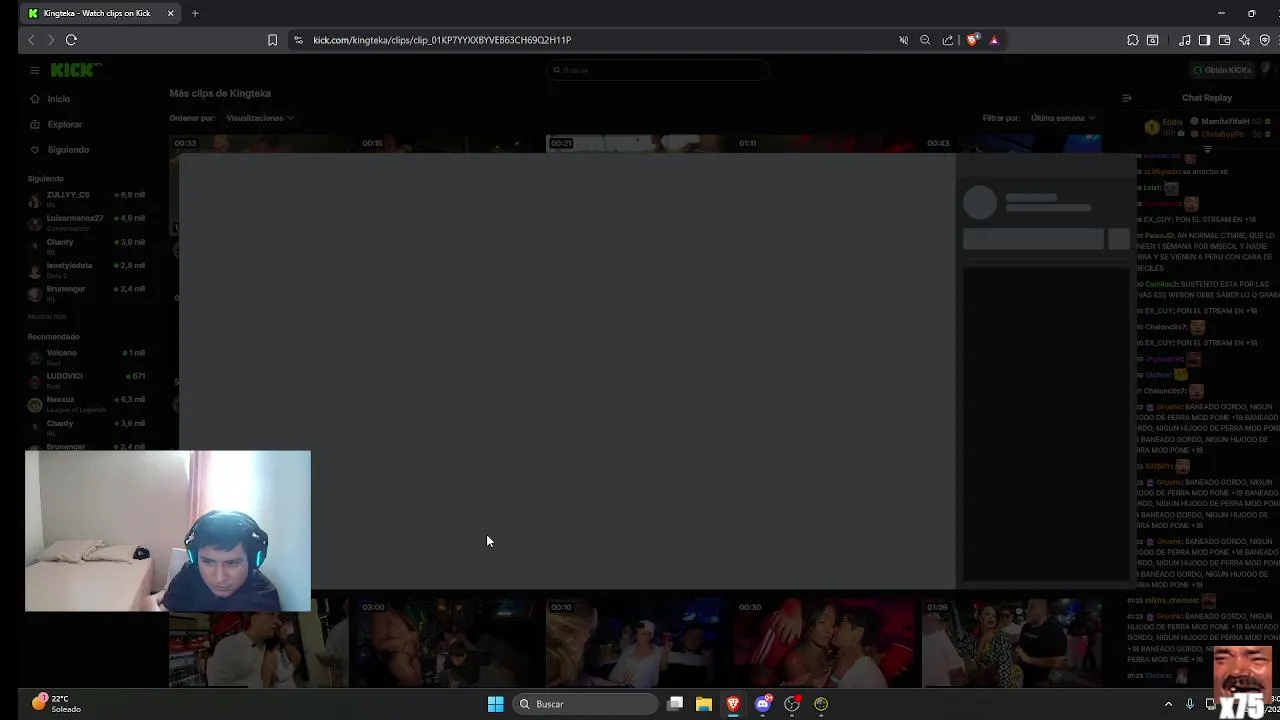Show hidden system tray icons
Viewport: 1280px width, 720px height.
click(1168, 704)
